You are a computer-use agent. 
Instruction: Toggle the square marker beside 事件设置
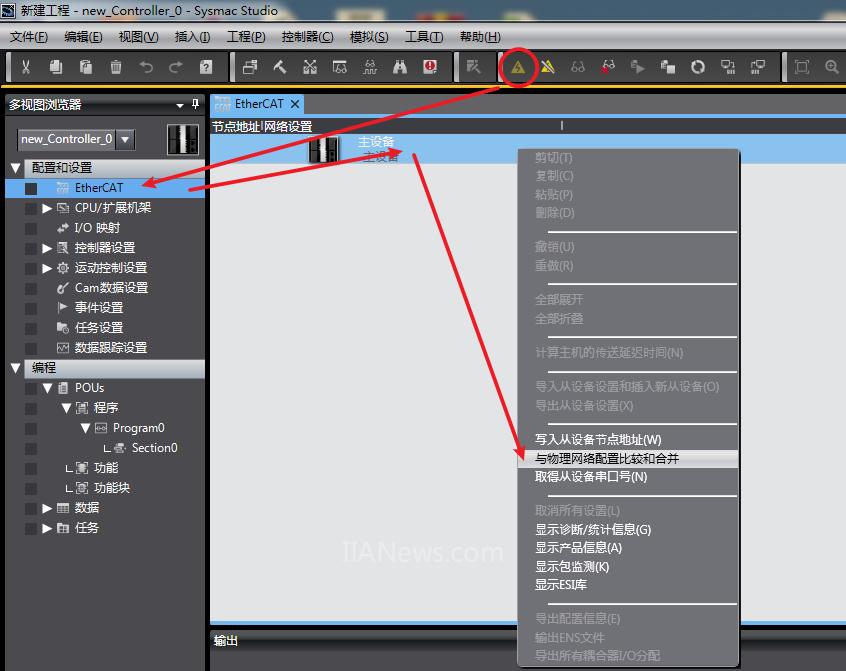tap(31, 308)
